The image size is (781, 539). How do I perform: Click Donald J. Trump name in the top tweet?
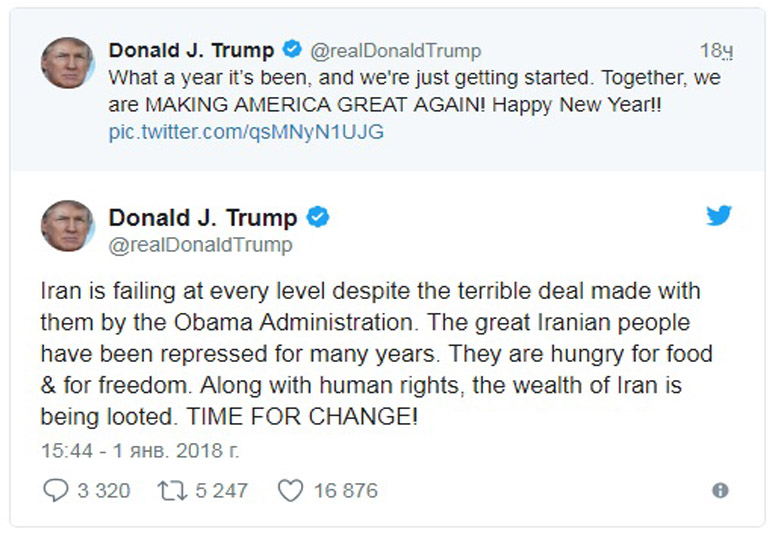[x=190, y=50]
